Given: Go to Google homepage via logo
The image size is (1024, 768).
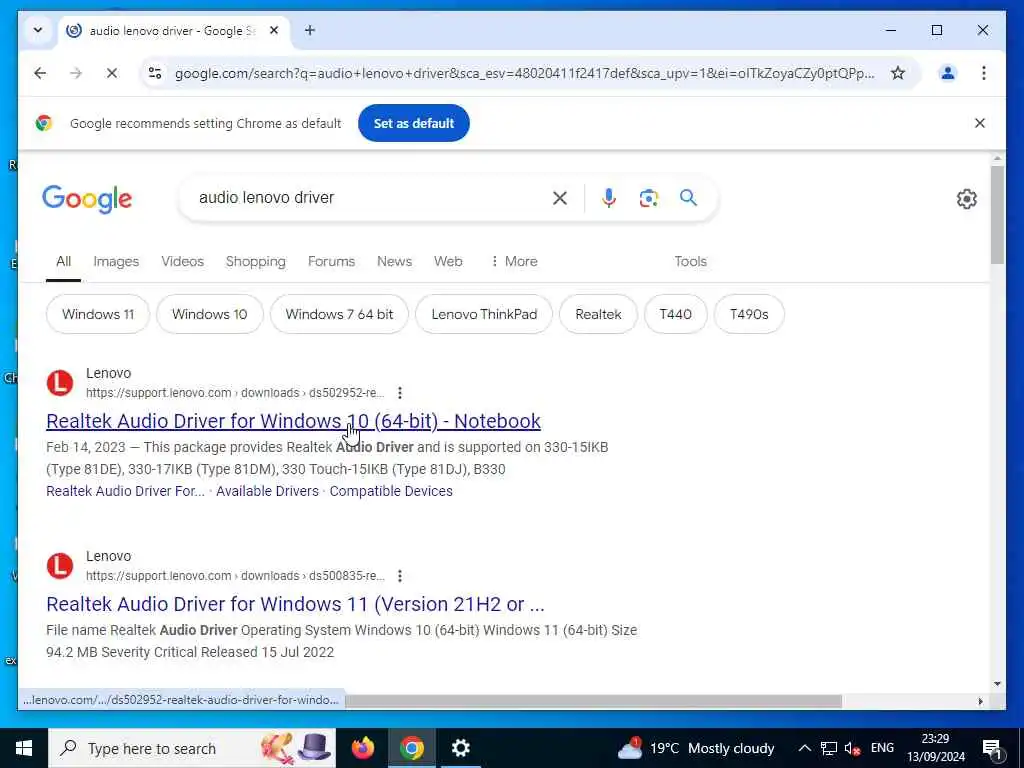Looking at the screenshot, I should coord(87,199).
